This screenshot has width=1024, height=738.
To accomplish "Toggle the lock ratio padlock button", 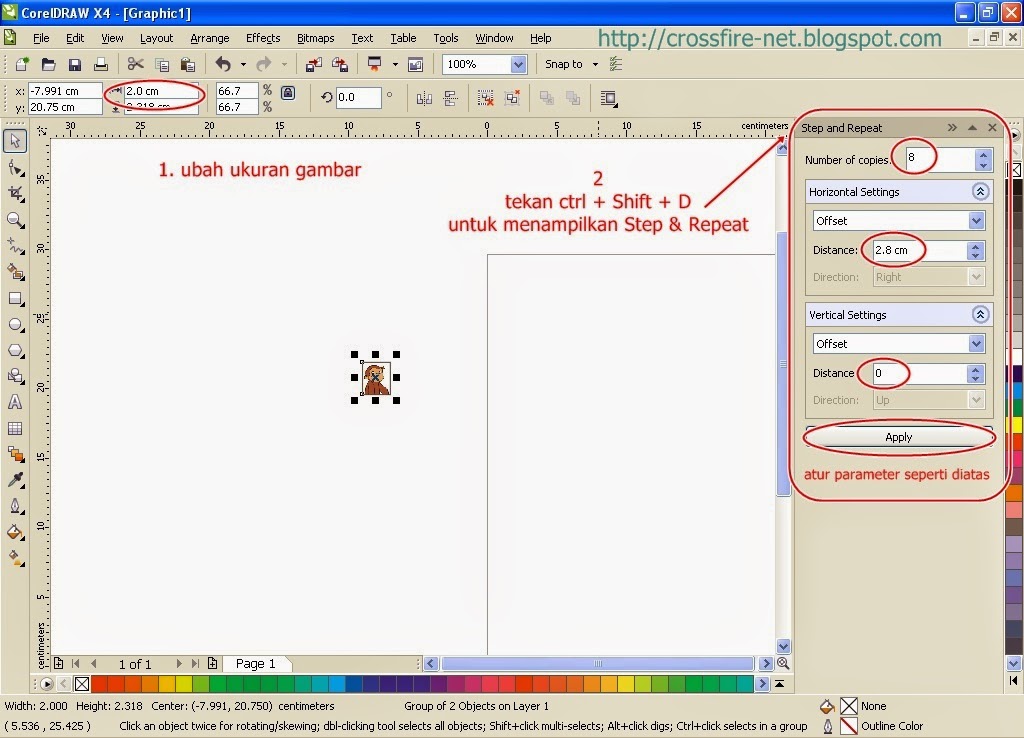I will (288, 93).
